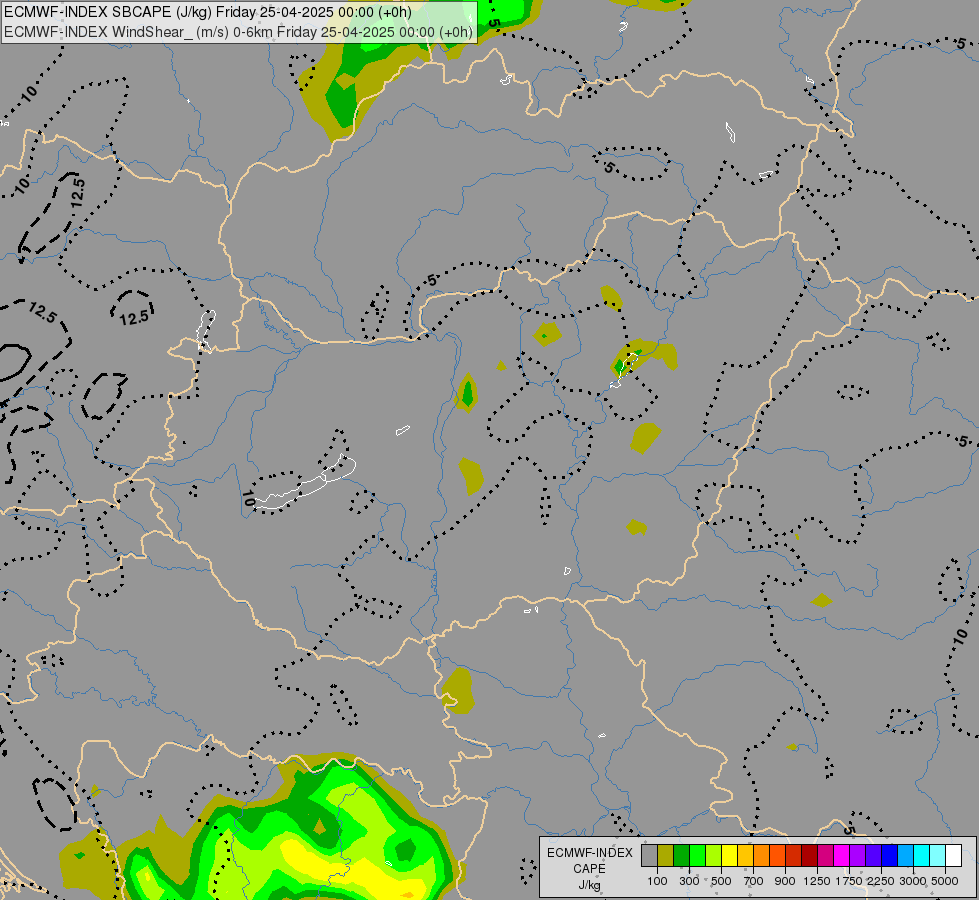Click the legend value 900
This screenshot has width=979, height=900.
[x=785, y=881]
